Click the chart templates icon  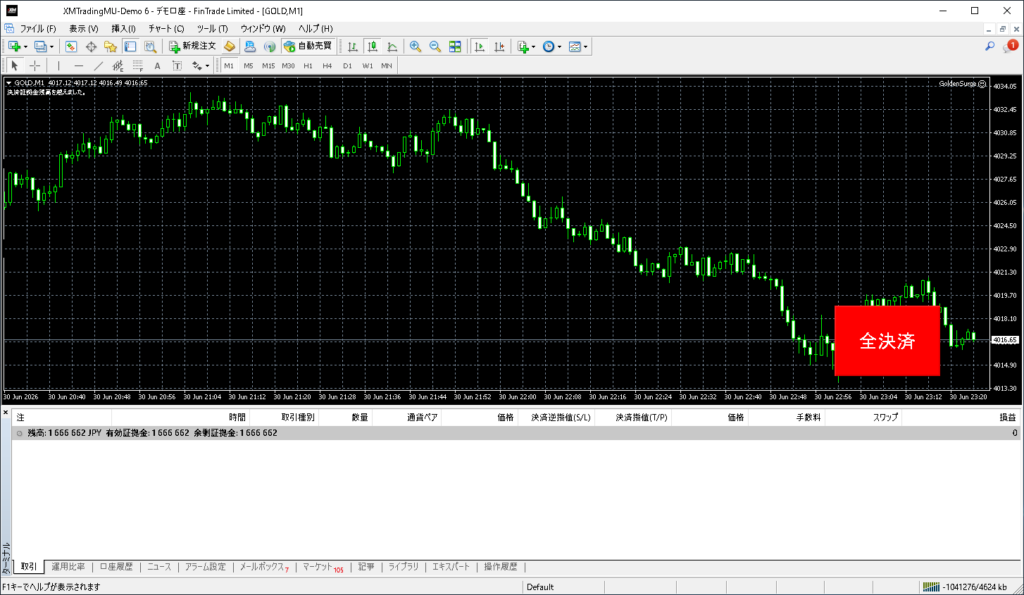575,46
